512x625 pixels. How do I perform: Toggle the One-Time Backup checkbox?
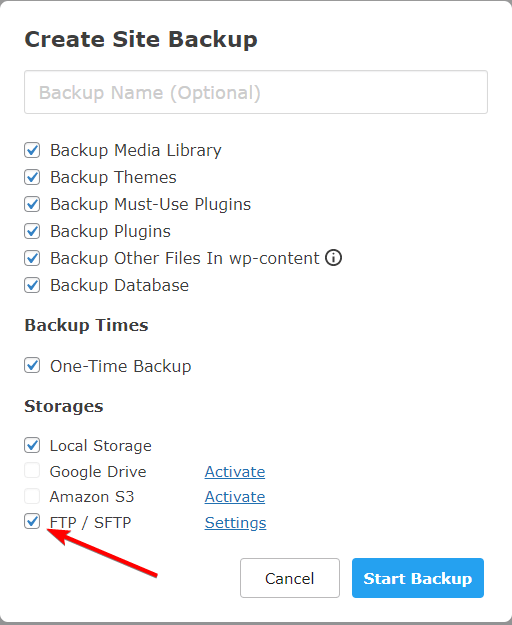32,366
